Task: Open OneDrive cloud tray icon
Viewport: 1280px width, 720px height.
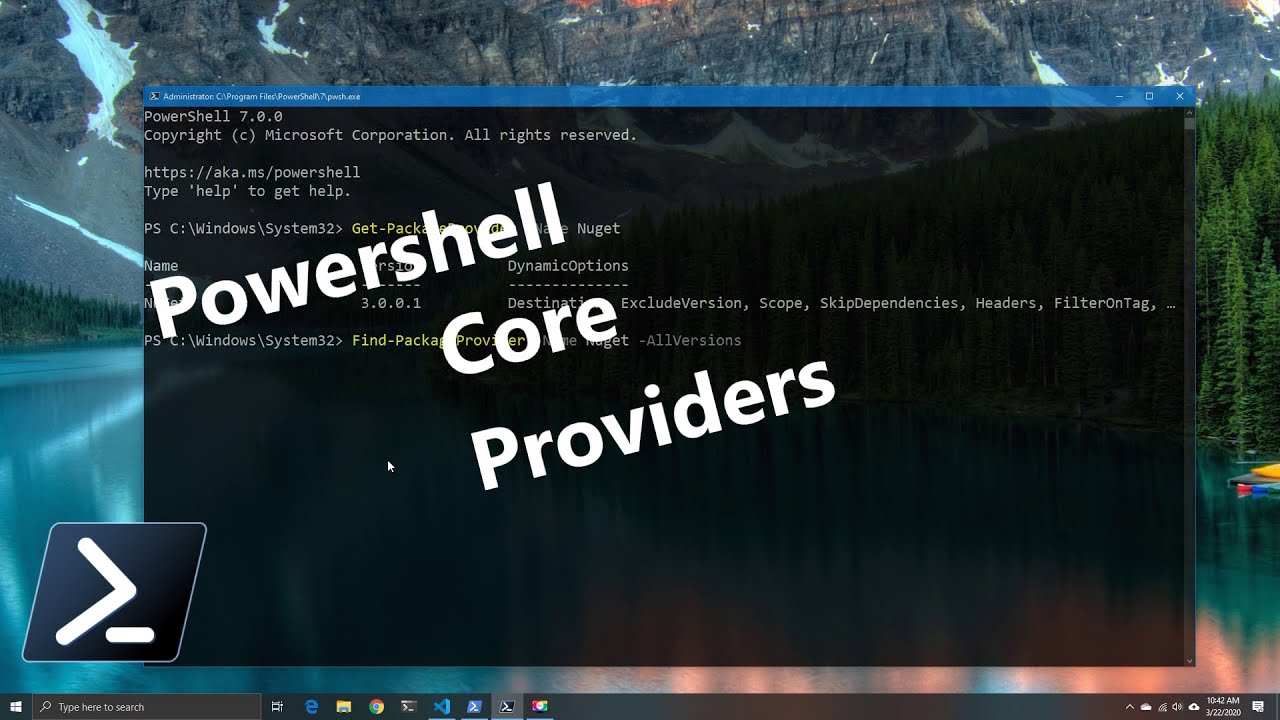Action: 1146,707
